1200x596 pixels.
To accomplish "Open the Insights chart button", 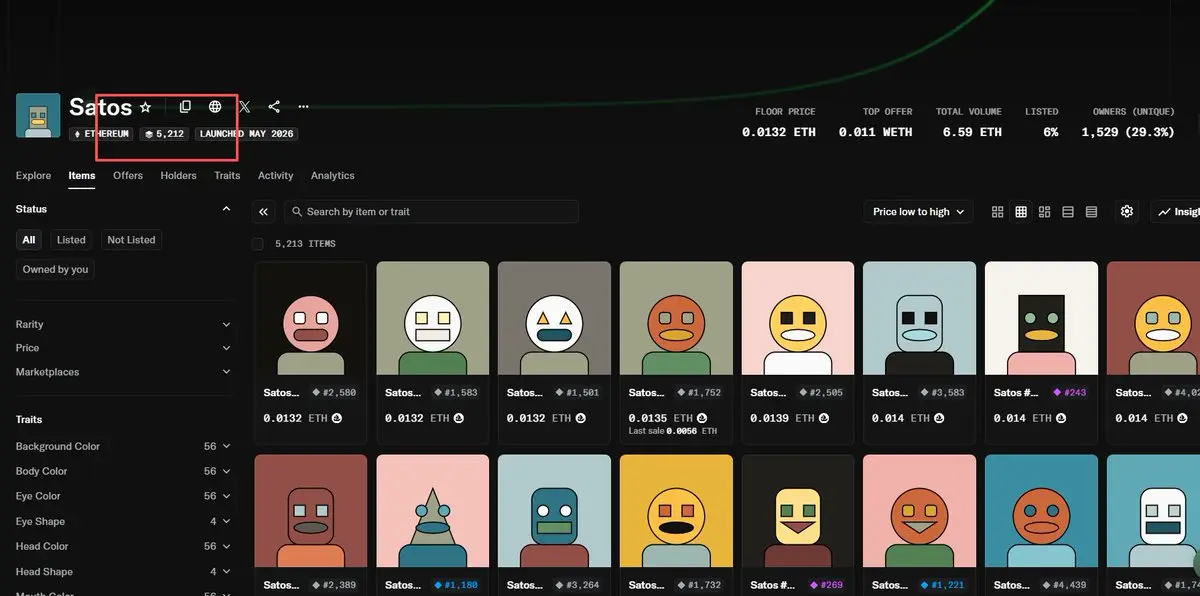I will pyautogui.click(x=1177, y=212).
